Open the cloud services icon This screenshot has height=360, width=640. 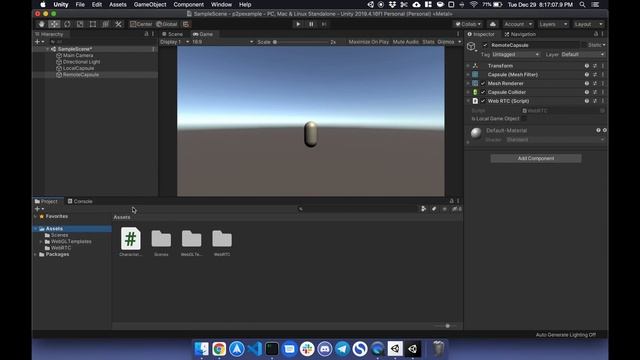[493, 24]
